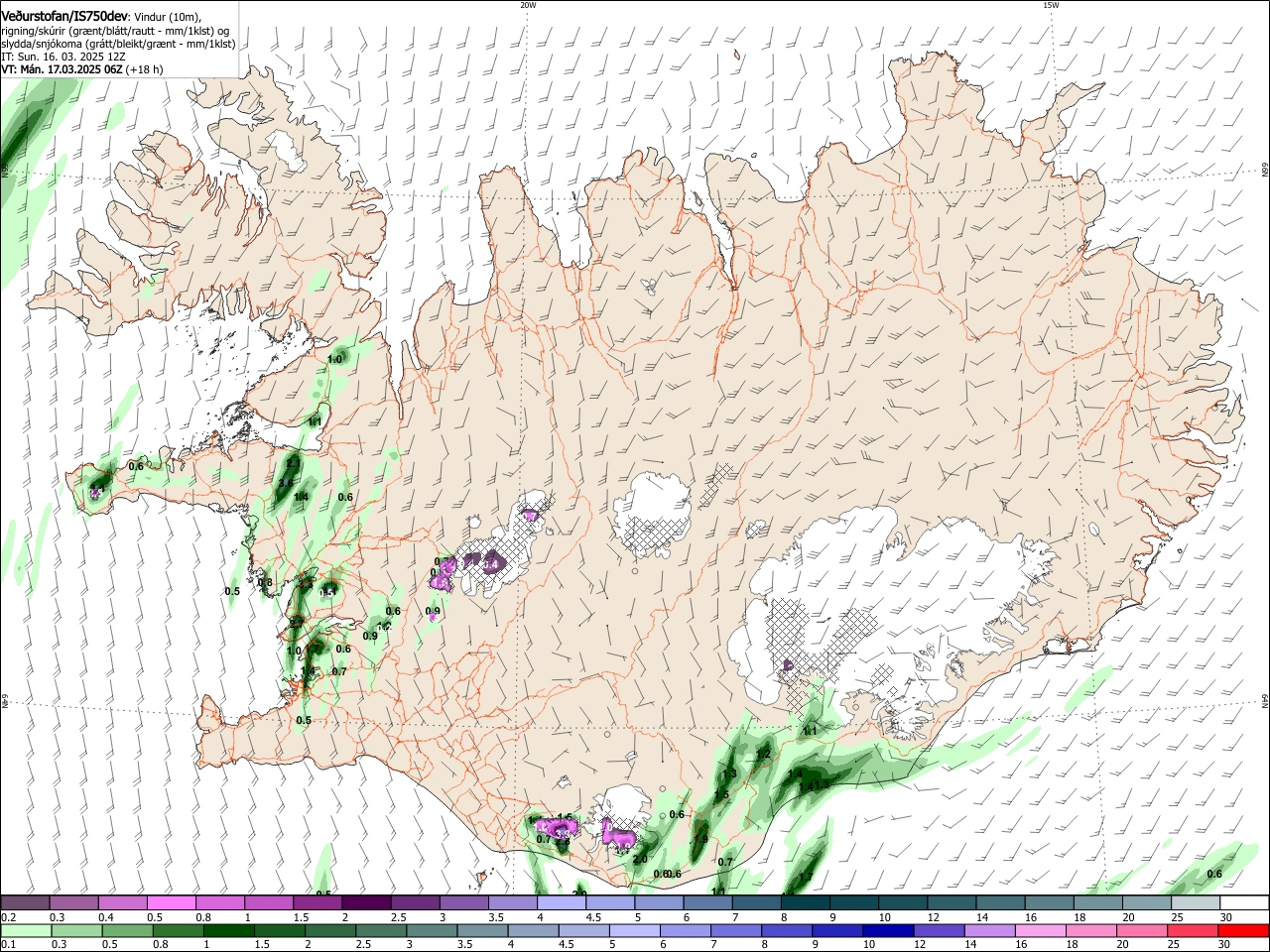Image resolution: width=1270 pixels, height=952 pixels.
Task: Click the '1.7' precipitation value on the map
Action: click(x=806, y=877)
